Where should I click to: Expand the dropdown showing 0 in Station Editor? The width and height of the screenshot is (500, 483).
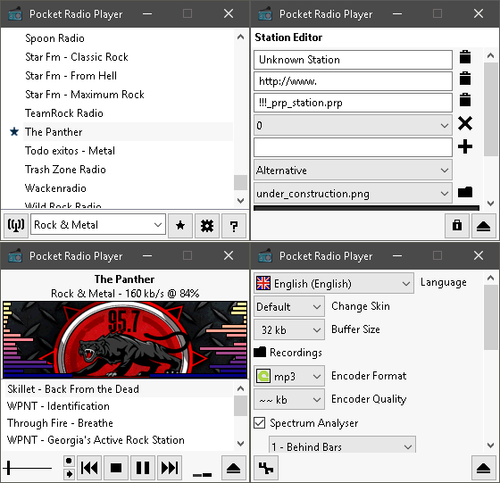click(x=353, y=125)
